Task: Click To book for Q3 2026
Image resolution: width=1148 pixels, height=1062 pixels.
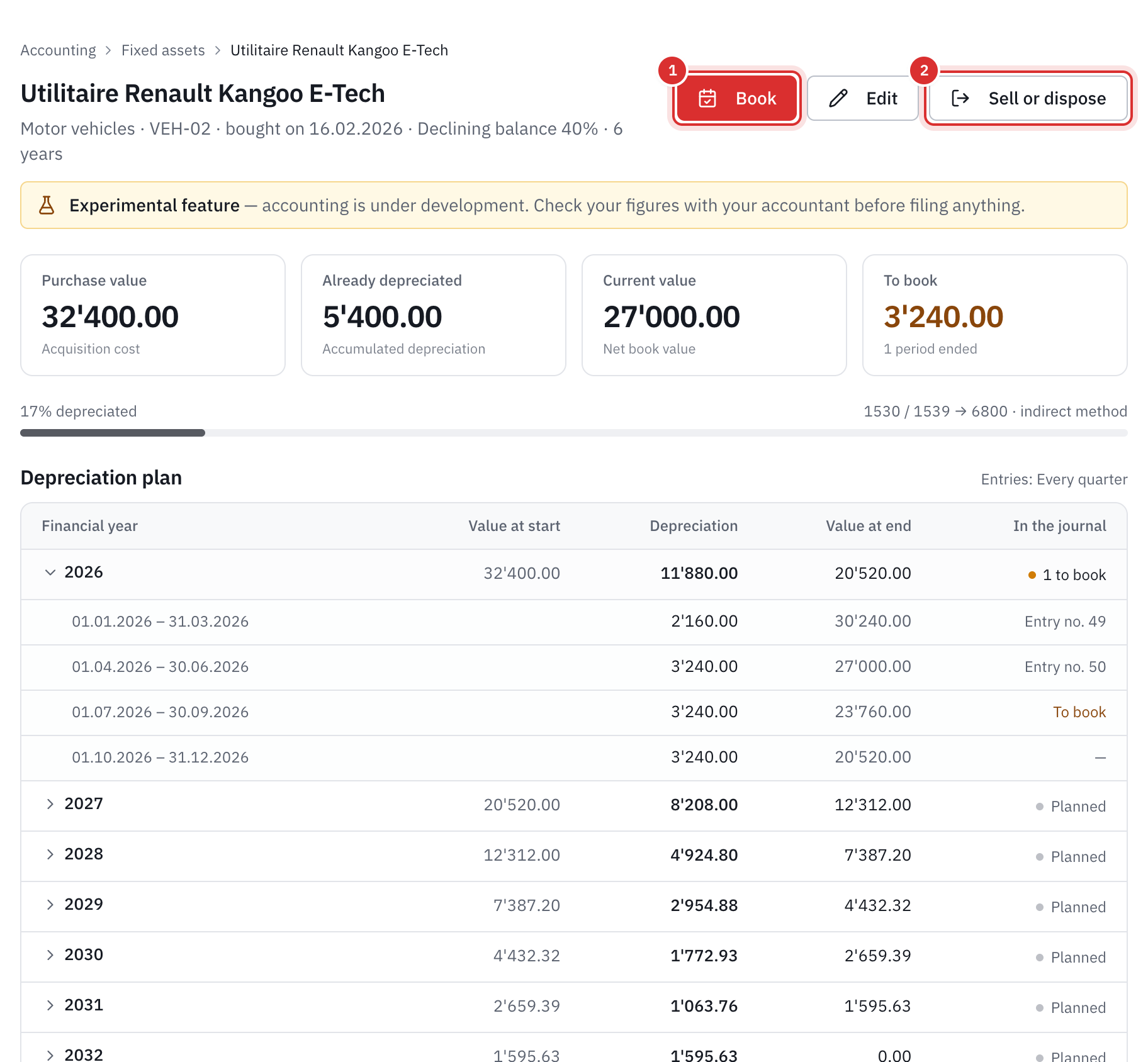Action: tap(1079, 712)
